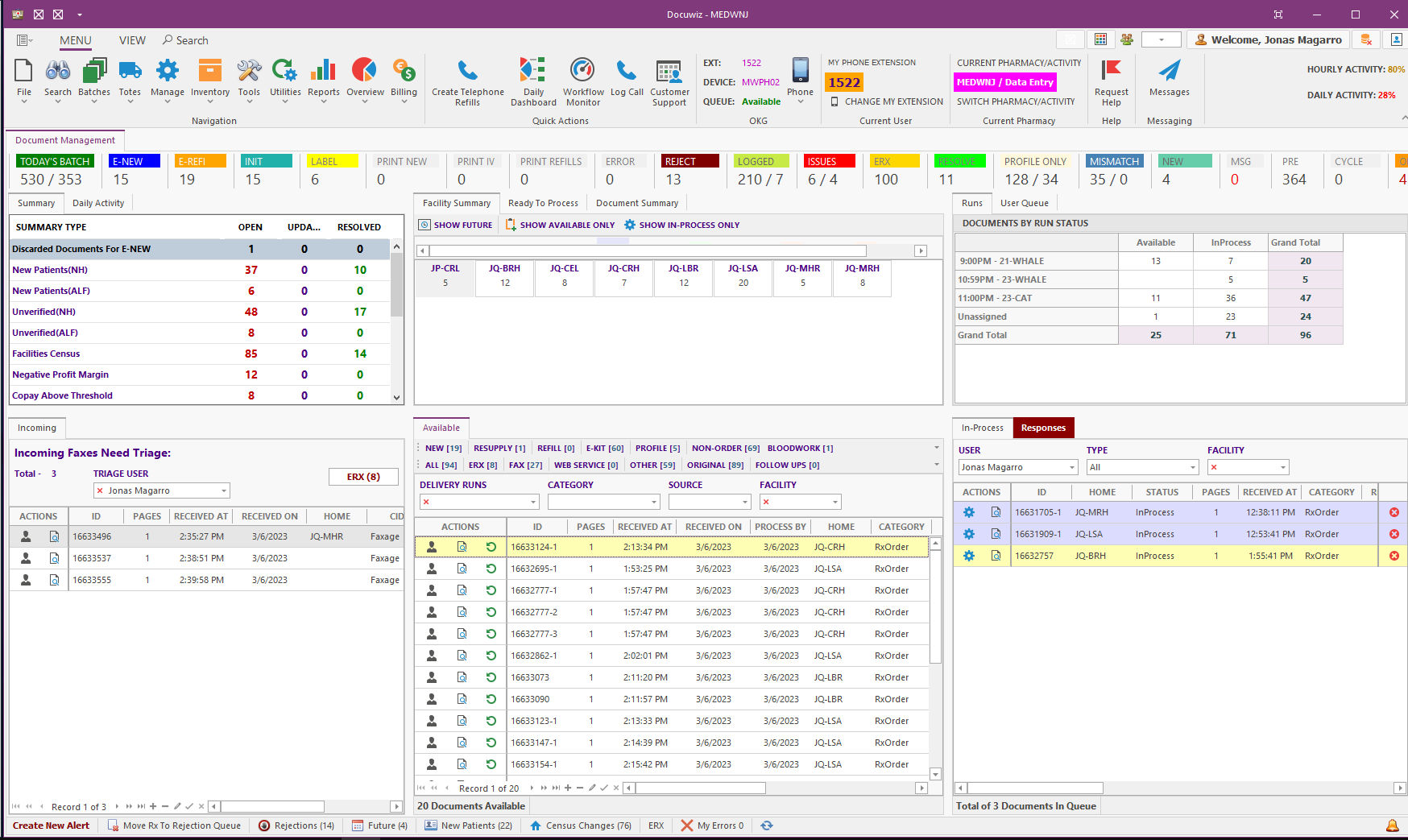Image resolution: width=1408 pixels, height=840 pixels.
Task: Toggle the Change My Extension checkbox
Action: 835,101
